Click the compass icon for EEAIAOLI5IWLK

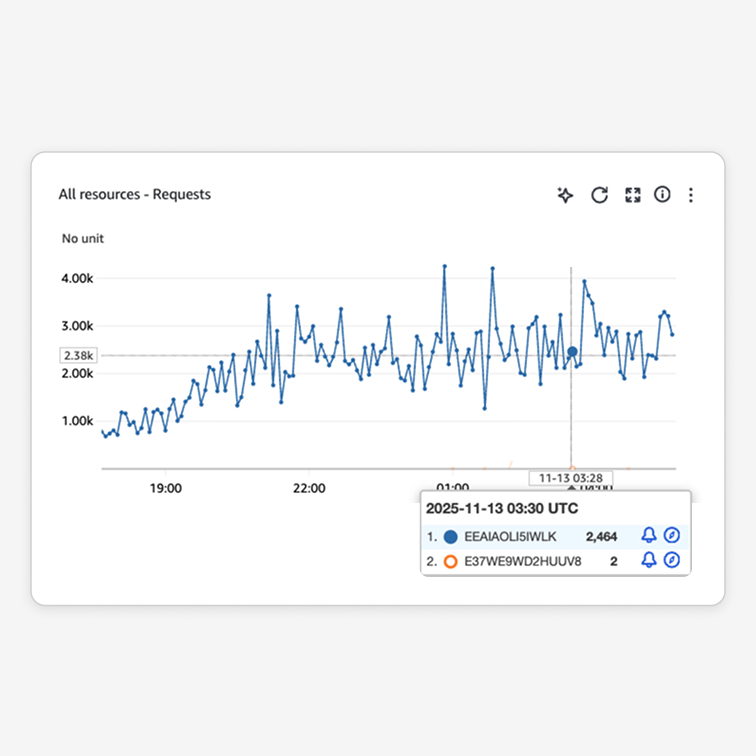point(672,536)
